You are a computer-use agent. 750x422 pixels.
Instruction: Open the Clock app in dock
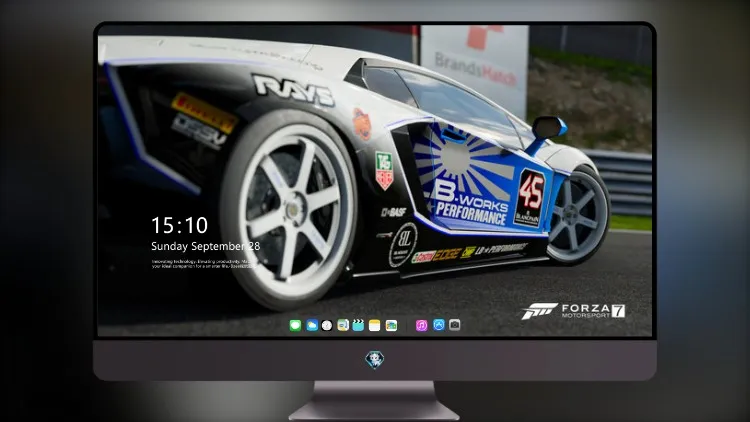[327, 325]
